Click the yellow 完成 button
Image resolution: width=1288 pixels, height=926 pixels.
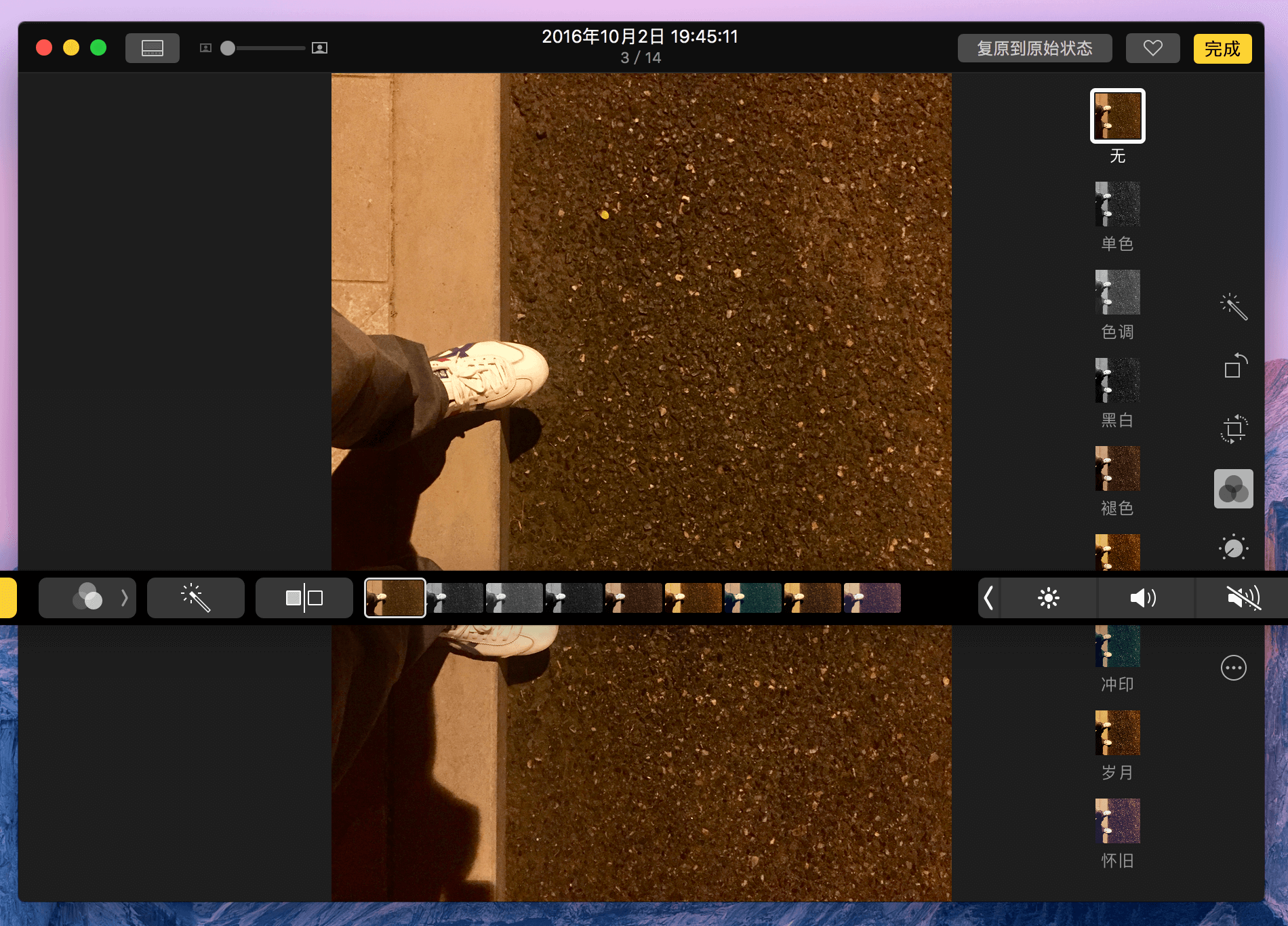[x=1222, y=49]
